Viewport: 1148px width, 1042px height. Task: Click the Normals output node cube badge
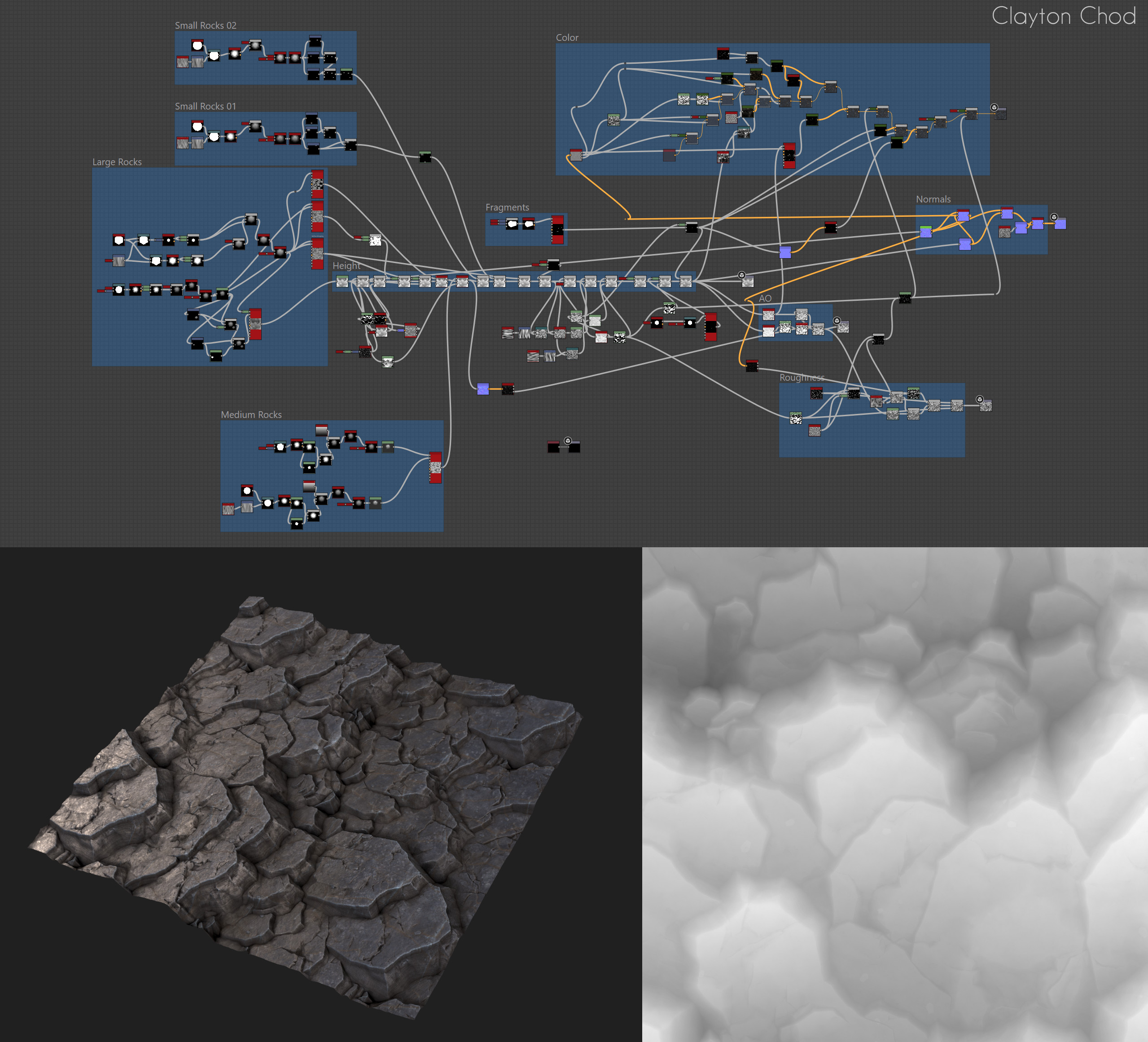(x=1054, y=217)
